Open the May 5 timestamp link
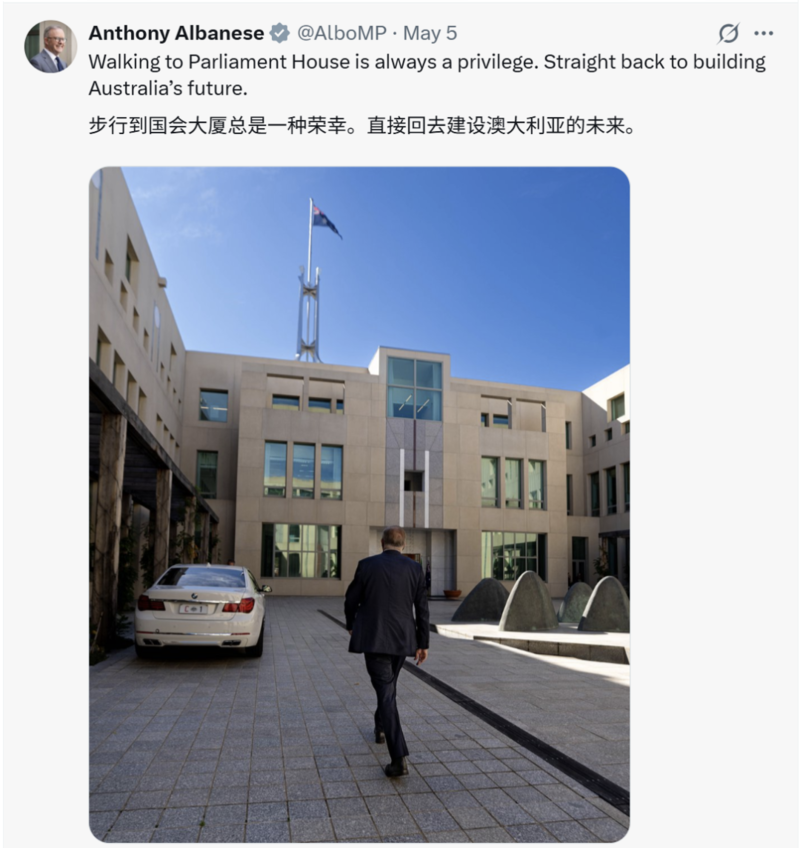The width and height of the screenshot is (800, 848). click(x=430, y=33)
